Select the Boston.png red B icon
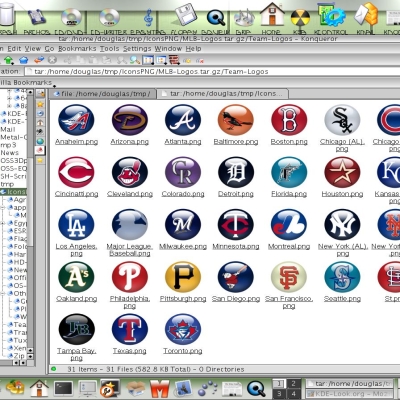The height and width of the screenshot is (400, 400). [289, 120]
